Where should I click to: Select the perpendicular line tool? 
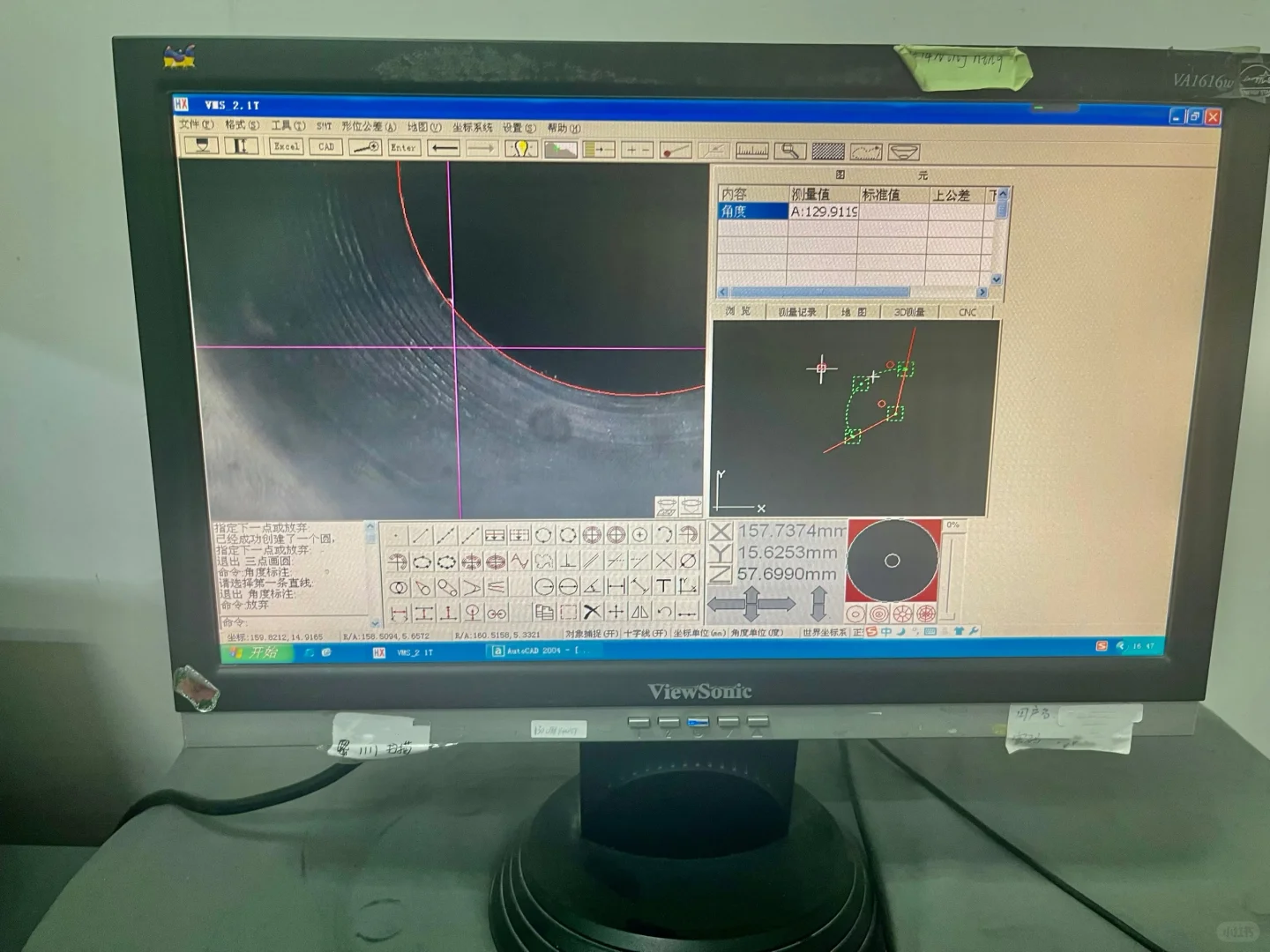pyautogui.click(x=568, y=561)
